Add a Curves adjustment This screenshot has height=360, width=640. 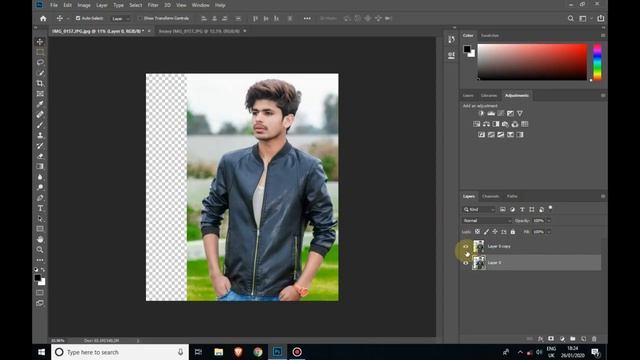point(501,113)
